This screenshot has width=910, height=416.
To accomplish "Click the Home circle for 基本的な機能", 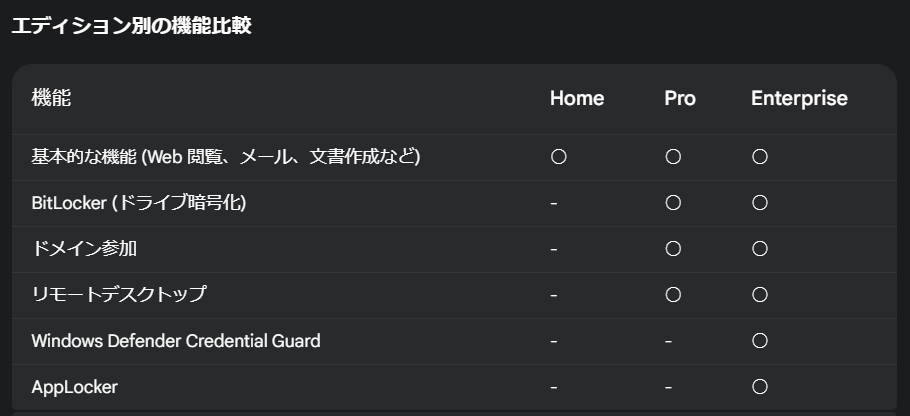I will coord(558,157).
